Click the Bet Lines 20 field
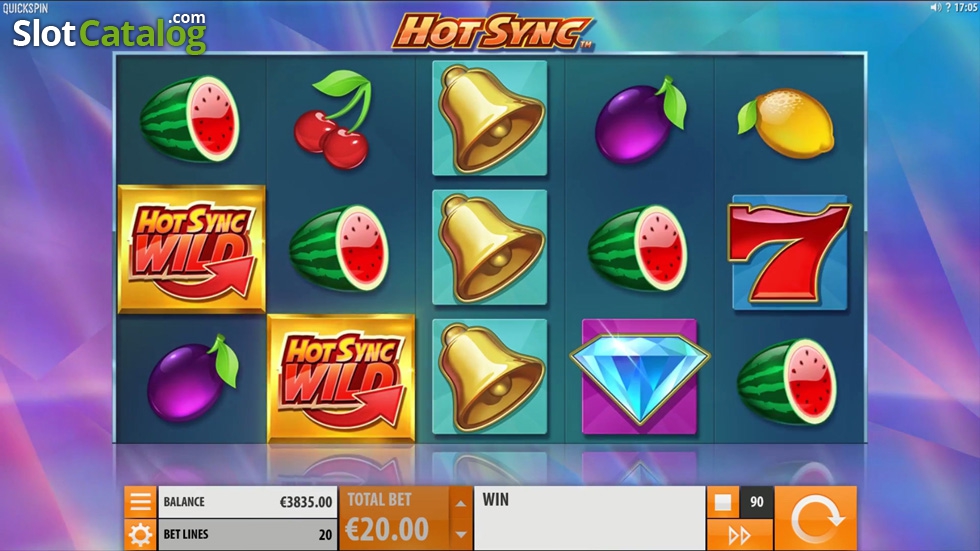The image size is (980, 551). click(x=248, y=535)
